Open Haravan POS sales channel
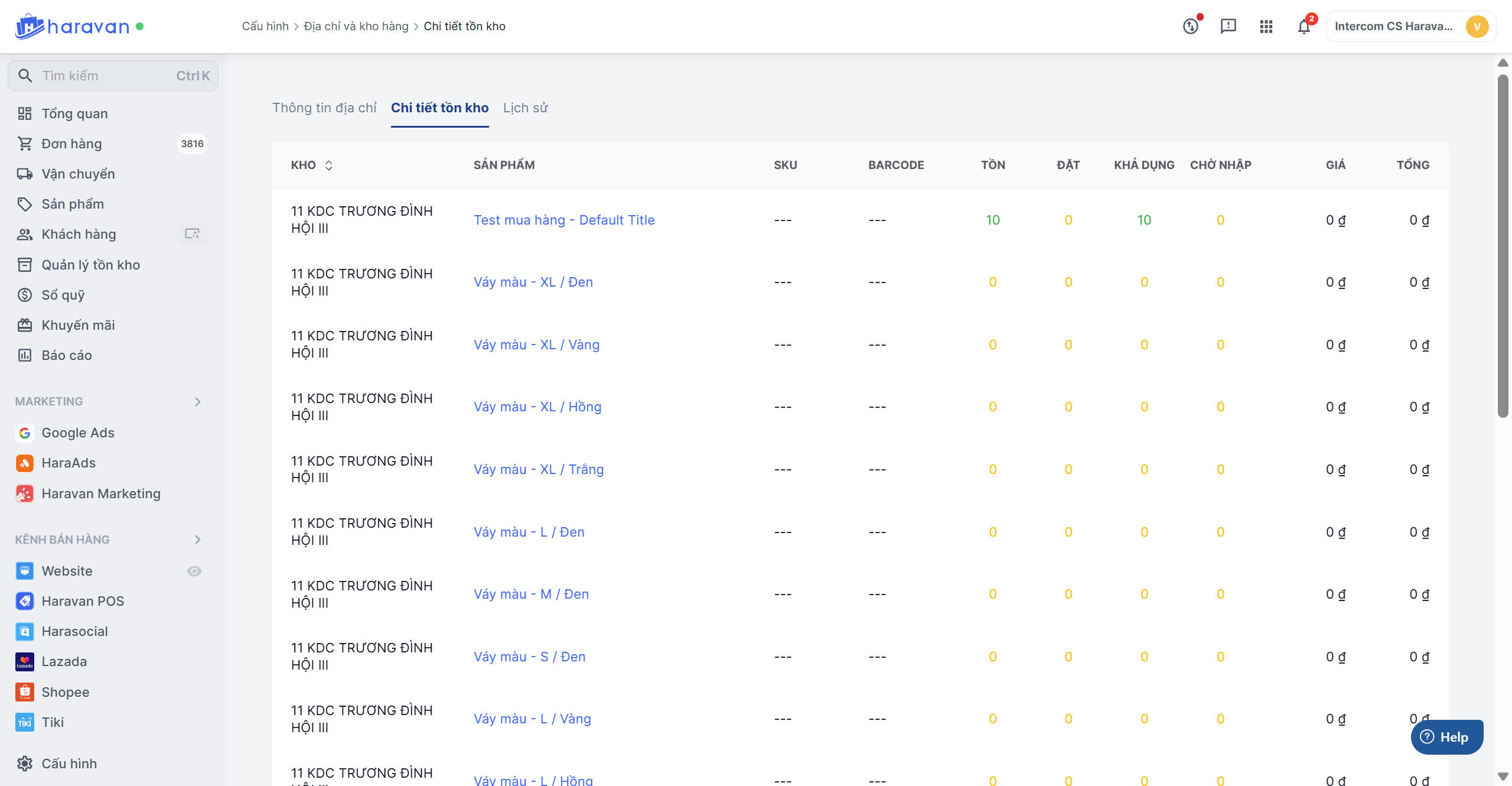The height and width of the screenshot is (786, 1512). pyautogui.click(x=83, y=601)
